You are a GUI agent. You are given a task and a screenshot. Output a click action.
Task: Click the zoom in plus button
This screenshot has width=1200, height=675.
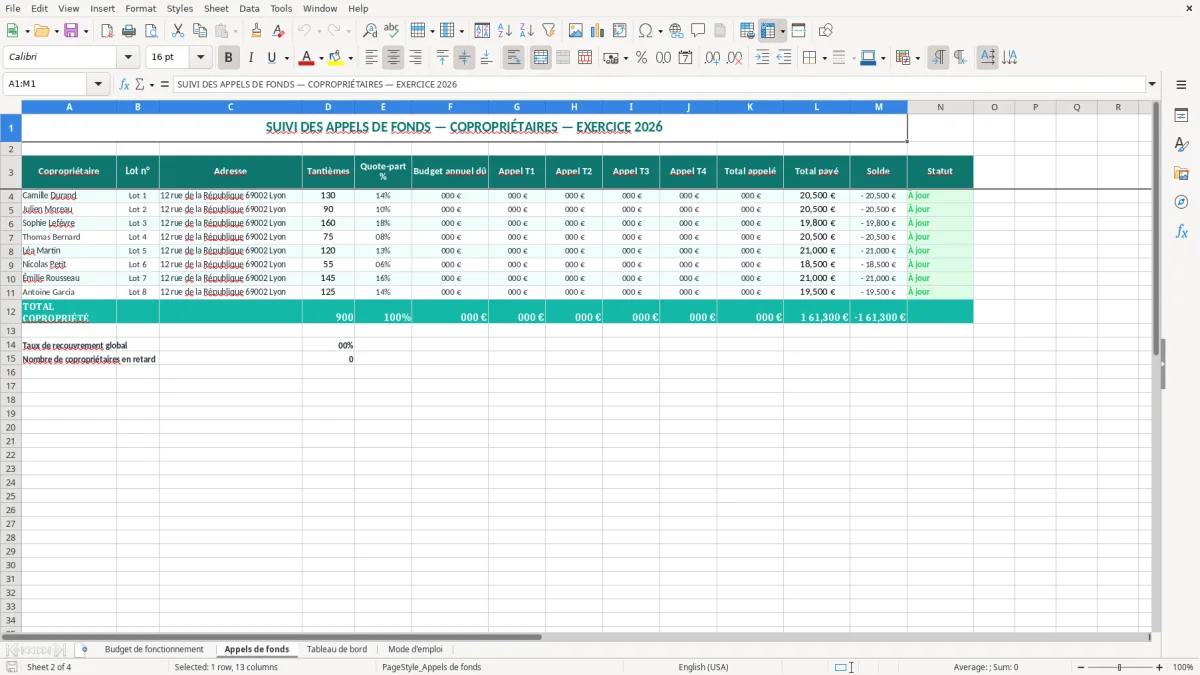coord(1160,667)
